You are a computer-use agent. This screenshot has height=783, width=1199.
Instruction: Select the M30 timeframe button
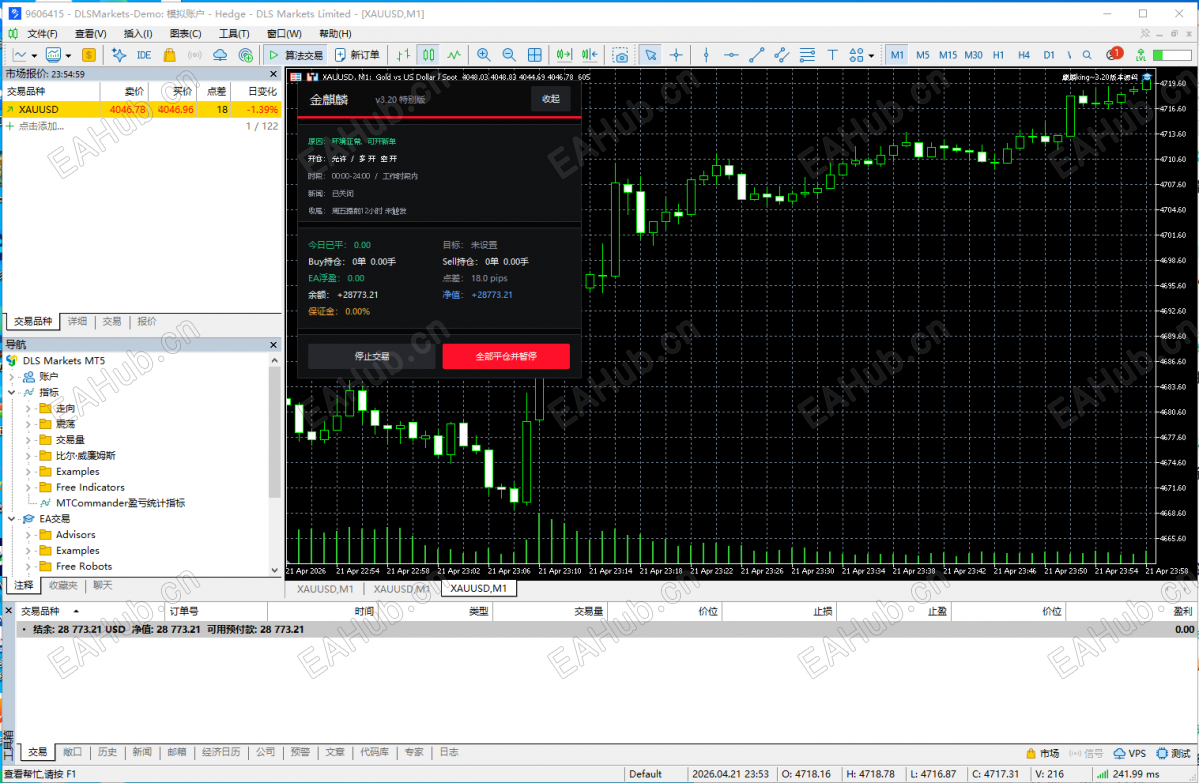tap(973, 55)
